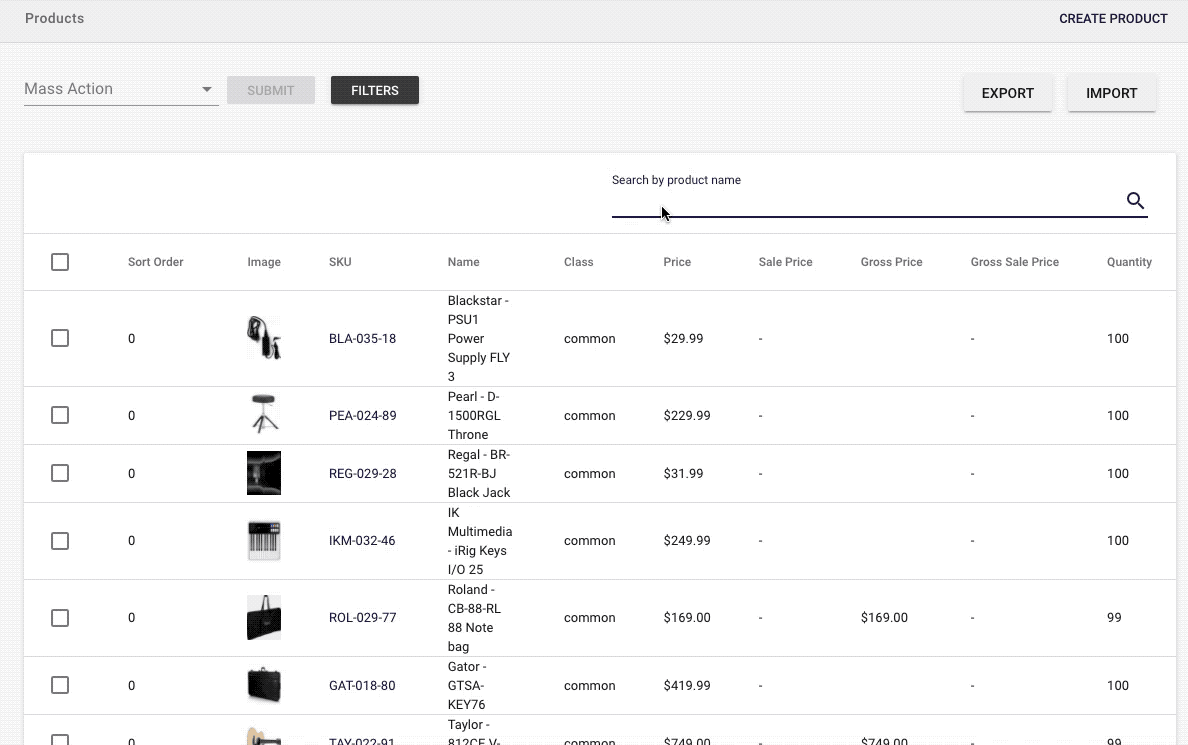The image size is (1188, 745).
Task: Select Regal BR-521R-BJ Black Jack name
Action: tap(479, 474)
